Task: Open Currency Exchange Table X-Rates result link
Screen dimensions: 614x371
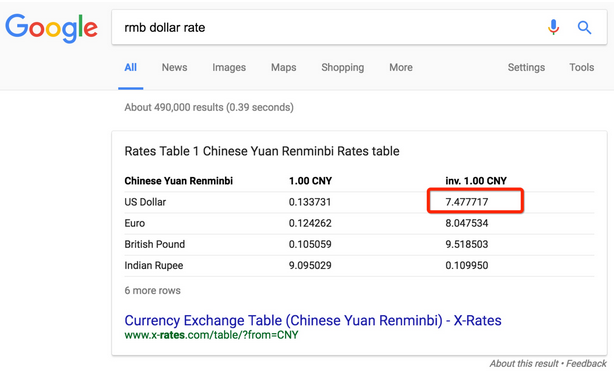Action: click(313, 320)
